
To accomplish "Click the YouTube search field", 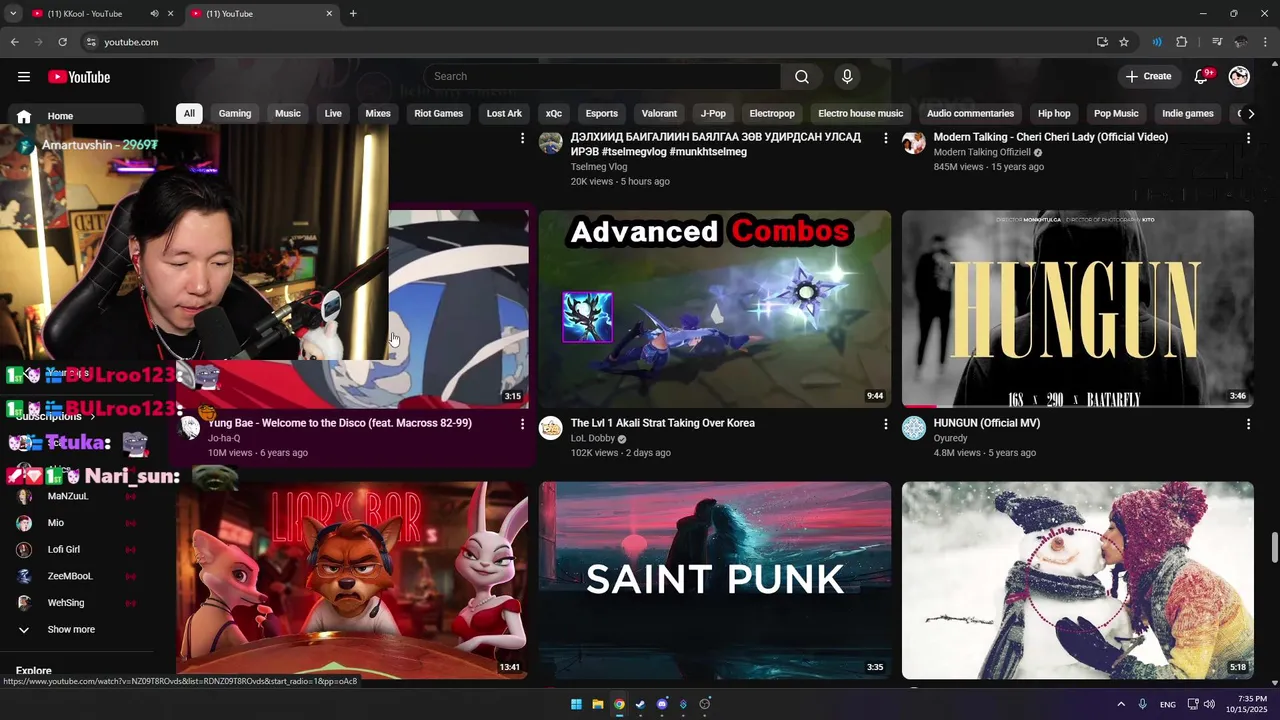I will click(x=602, y=77).
